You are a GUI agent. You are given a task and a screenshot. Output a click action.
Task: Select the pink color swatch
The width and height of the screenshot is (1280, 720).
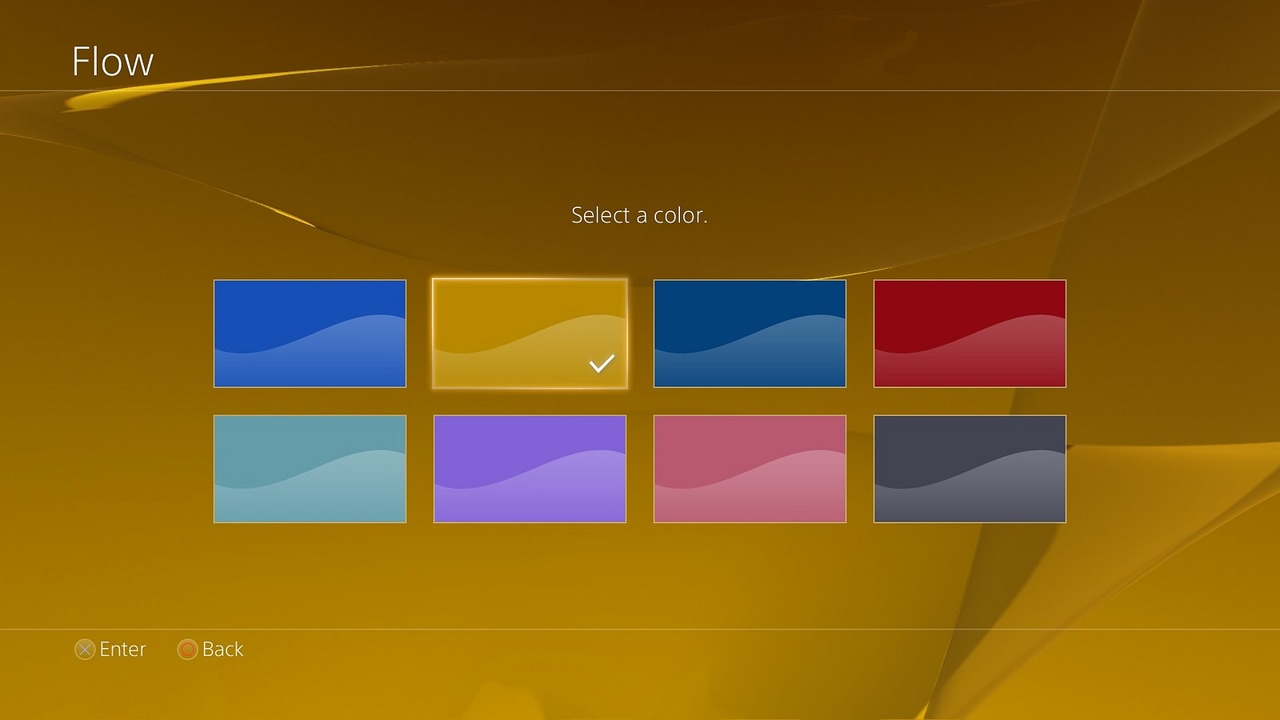coord(749,468)
